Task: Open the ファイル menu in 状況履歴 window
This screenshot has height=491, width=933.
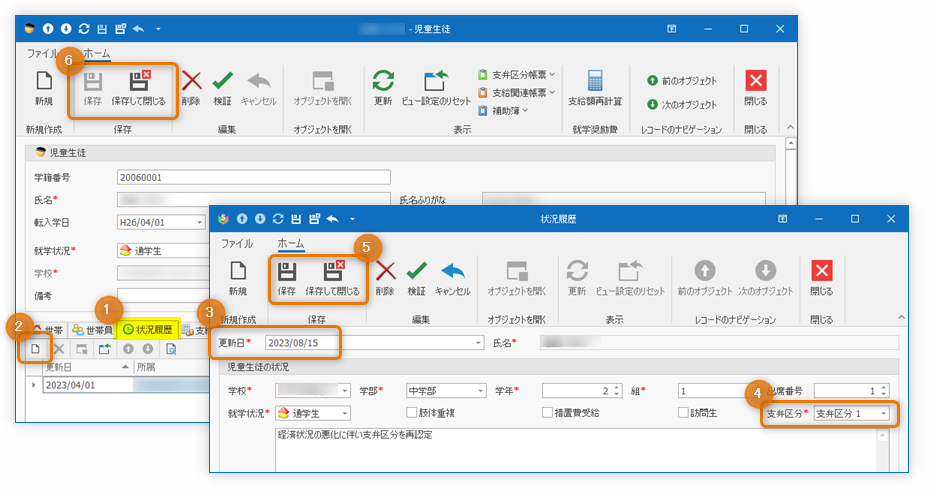Action: pos(237,243)
